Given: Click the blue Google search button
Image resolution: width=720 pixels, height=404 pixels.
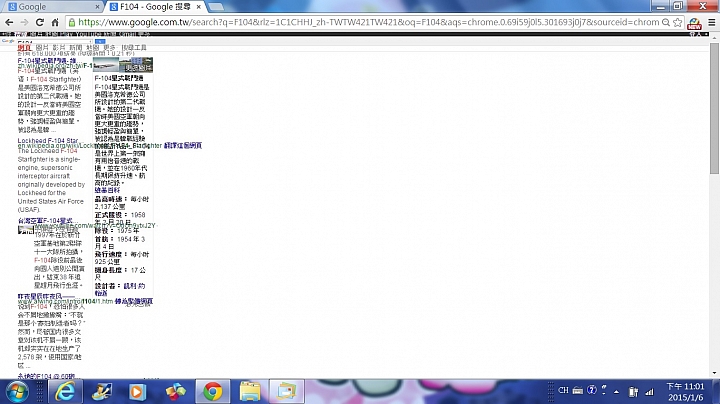Looking at the screenshot, I should tap(100, 41).
